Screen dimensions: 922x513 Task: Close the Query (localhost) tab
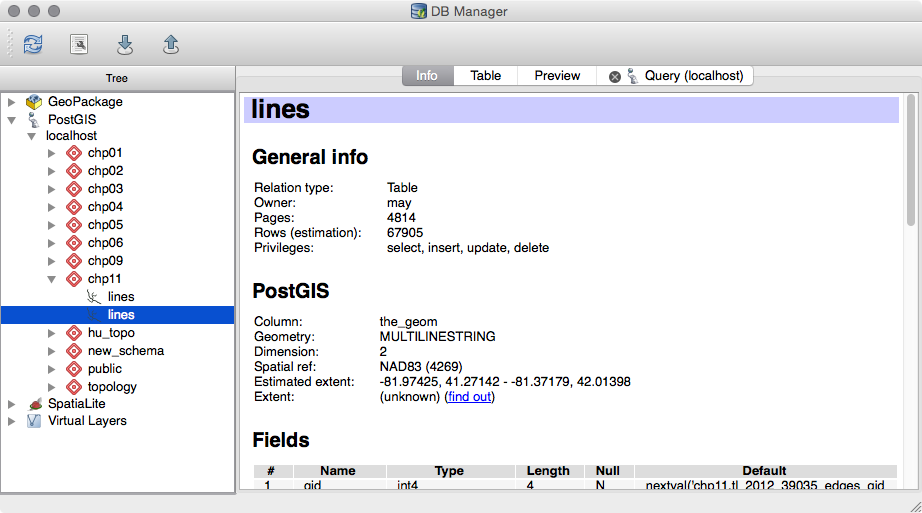pyautogui.click(x=615, y=76)
